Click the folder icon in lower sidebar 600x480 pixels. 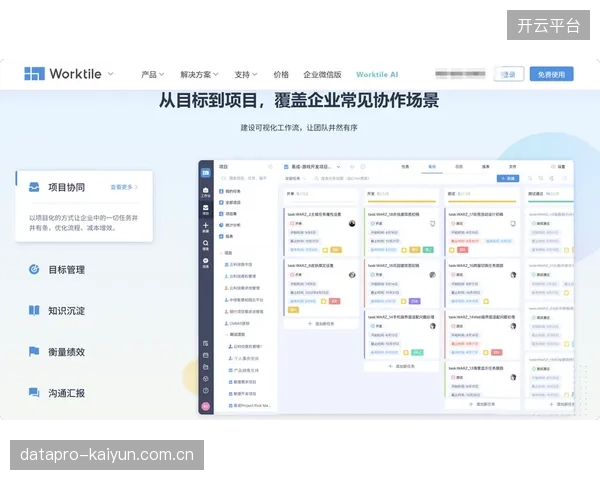[205, 367]
